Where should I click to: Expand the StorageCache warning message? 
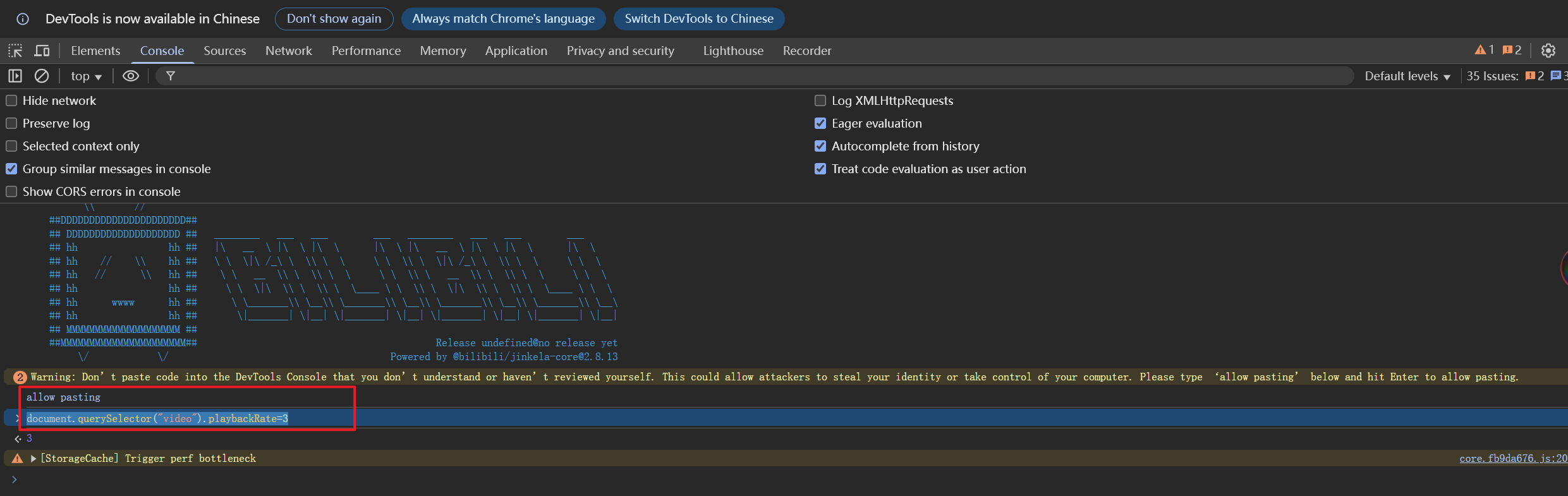click(33, 459)
